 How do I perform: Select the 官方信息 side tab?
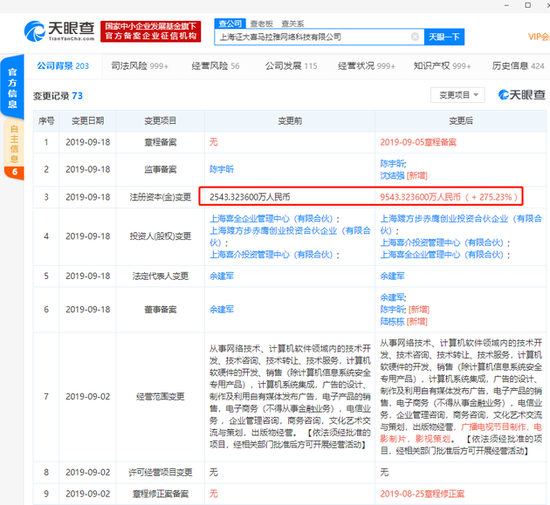tap(13, 88)
